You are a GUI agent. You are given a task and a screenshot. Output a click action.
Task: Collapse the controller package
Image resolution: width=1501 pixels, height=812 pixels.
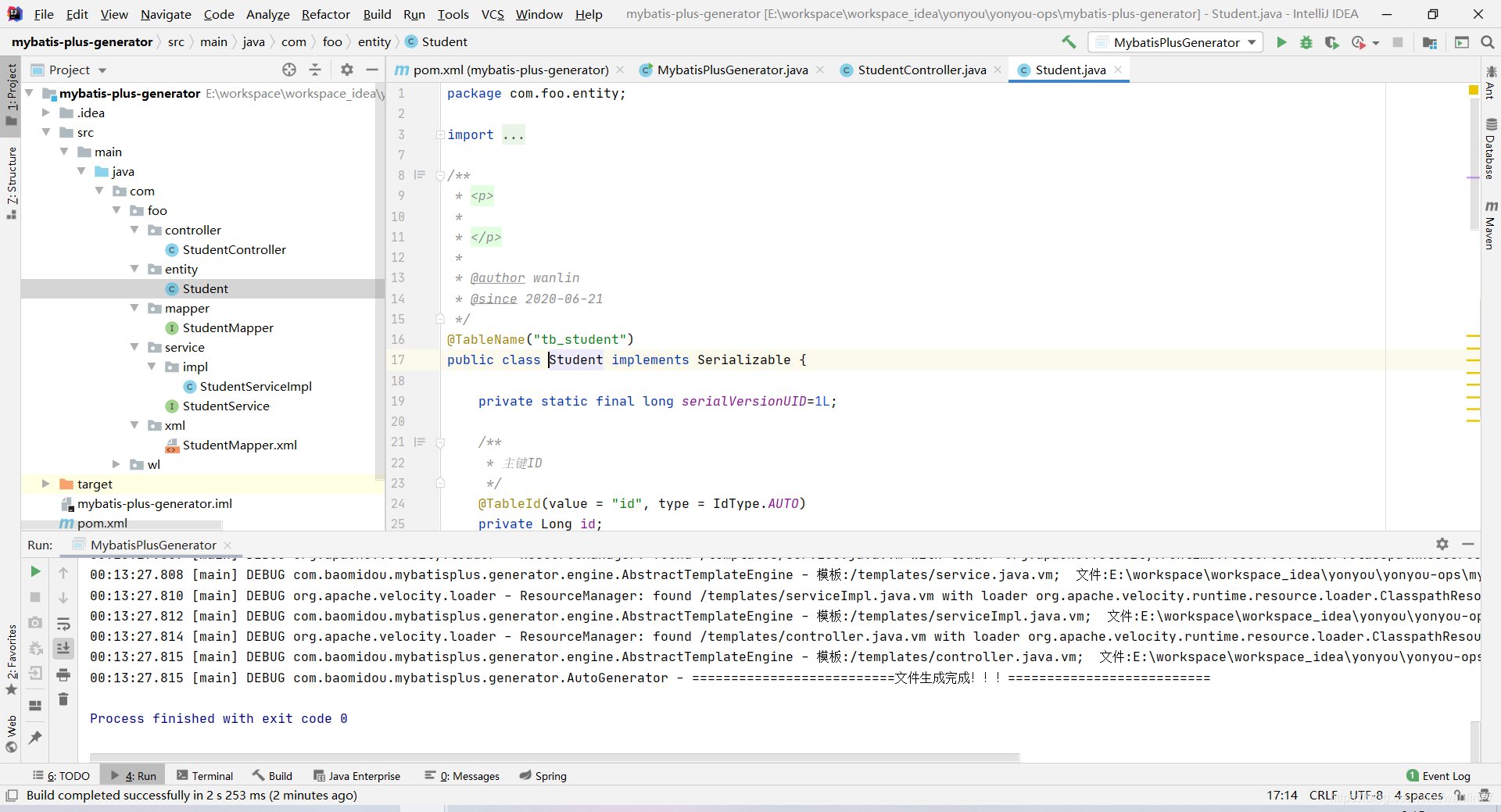click(134, 230)
